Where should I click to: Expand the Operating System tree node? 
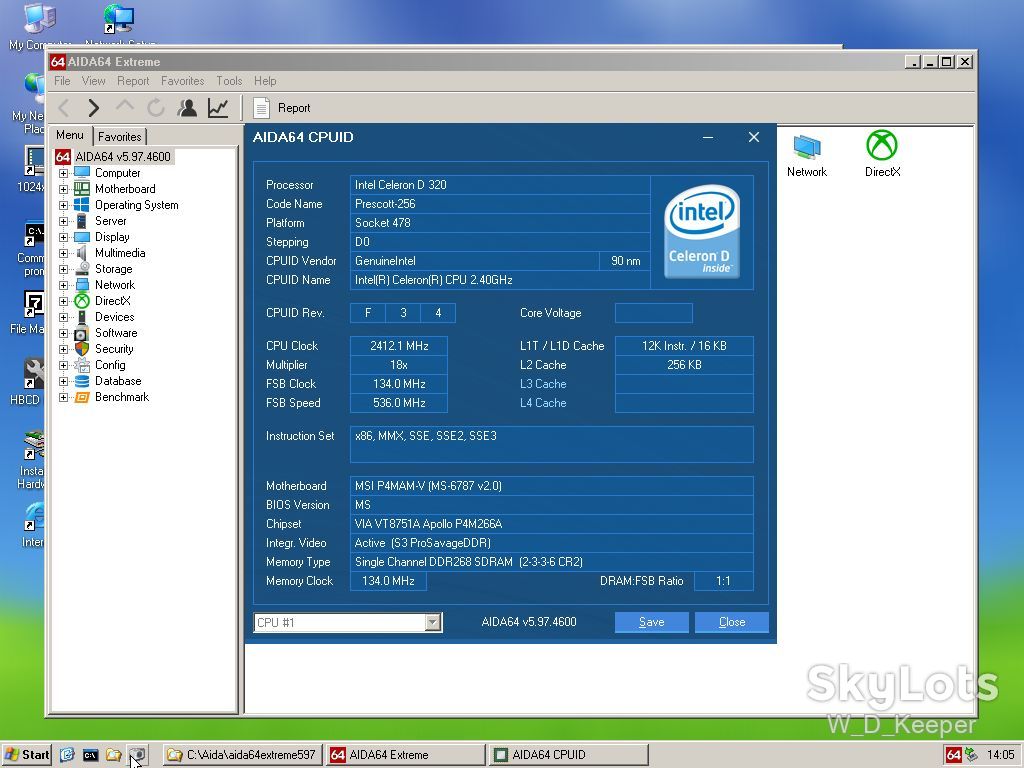(x=63, y=205)
